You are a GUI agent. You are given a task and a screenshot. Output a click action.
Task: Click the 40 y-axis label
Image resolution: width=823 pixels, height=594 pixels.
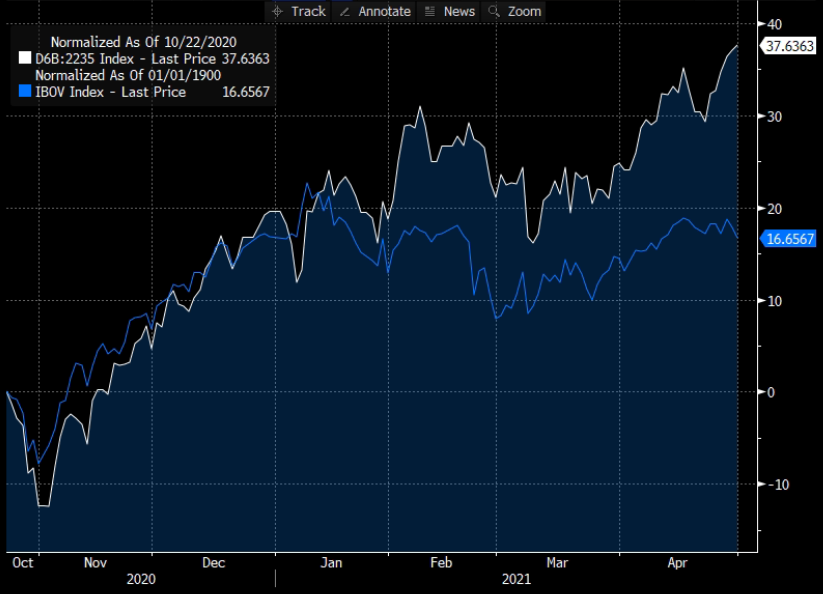[774, 24]
